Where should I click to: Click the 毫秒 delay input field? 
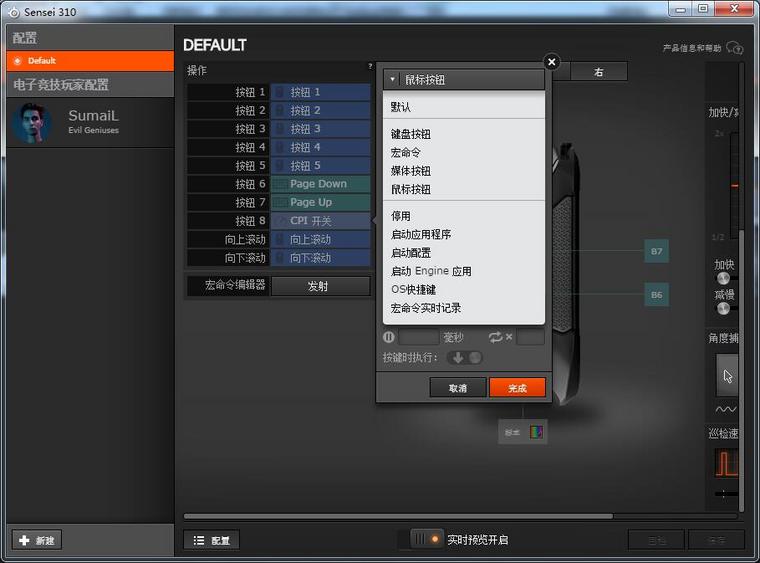point(419,337)
